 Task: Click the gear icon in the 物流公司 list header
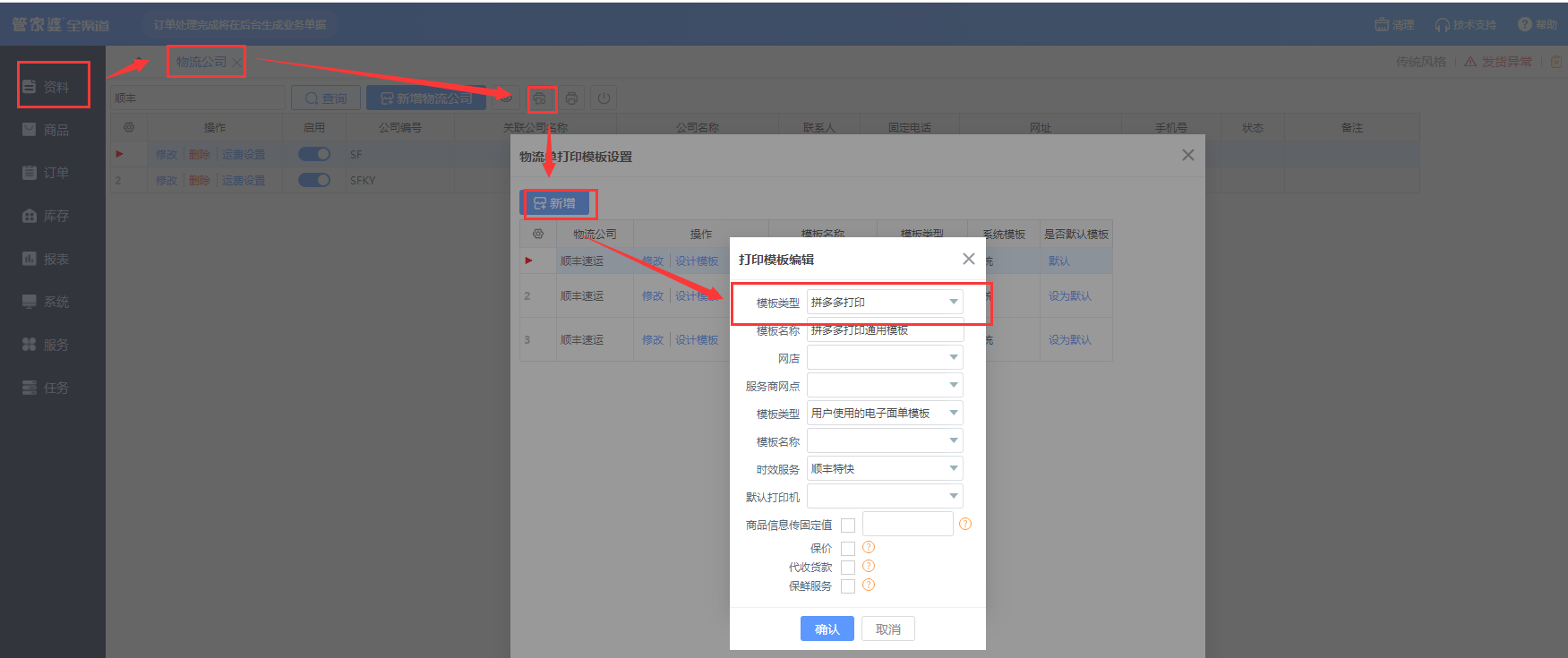pyautogui.click(x=129, y=127)
